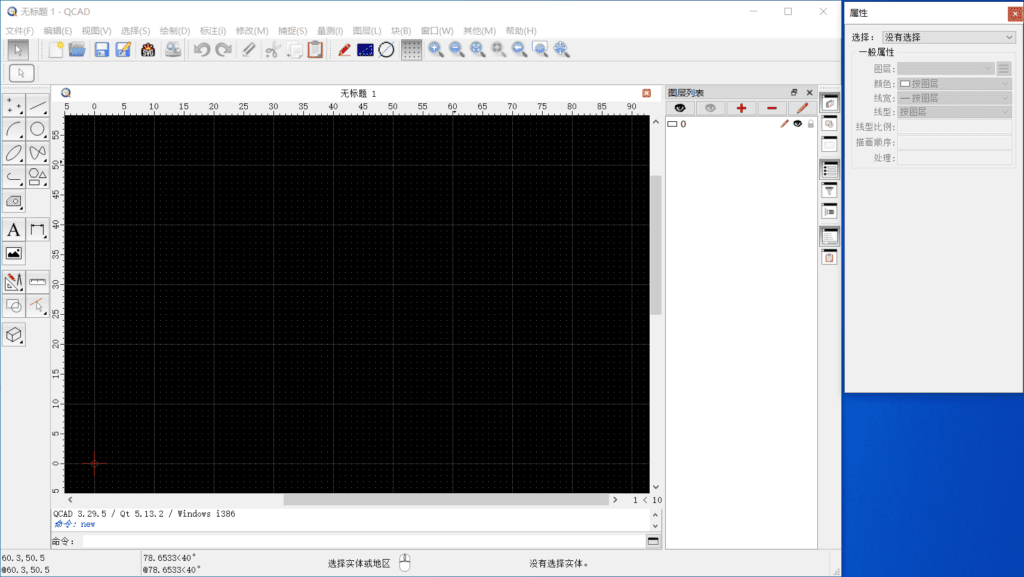The width and height of the screenshot is (1024, 577).
Task: Save the drawing with floppy disk icon
Action: click(x=101, y=50)
